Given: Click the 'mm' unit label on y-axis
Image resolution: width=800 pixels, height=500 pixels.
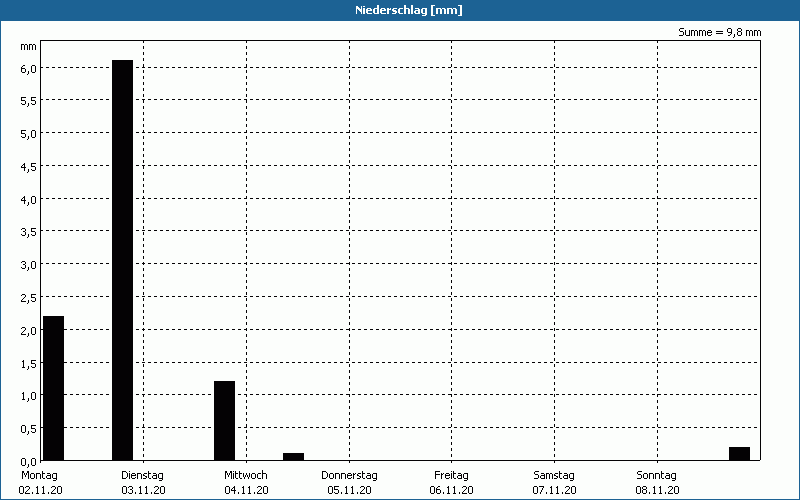Looking at the screenshot, I should (29, 47).
